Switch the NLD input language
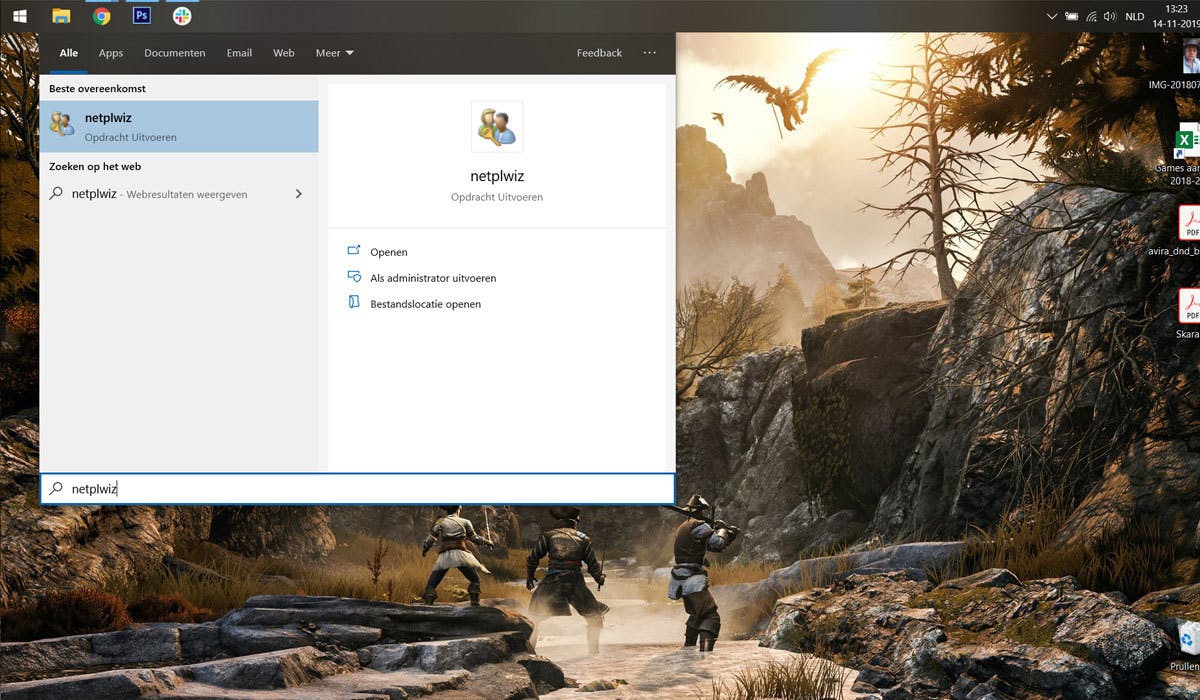The height and width of the screenshot is (700, 1200). [1134, 16]
